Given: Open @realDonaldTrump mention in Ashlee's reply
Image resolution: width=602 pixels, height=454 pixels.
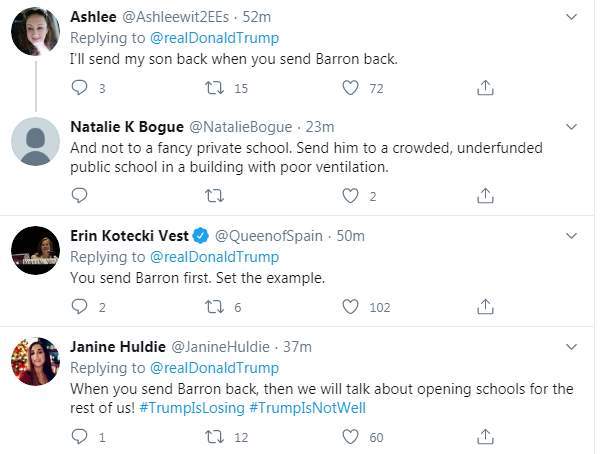Looking at the screenshot, I should [214, 38].
